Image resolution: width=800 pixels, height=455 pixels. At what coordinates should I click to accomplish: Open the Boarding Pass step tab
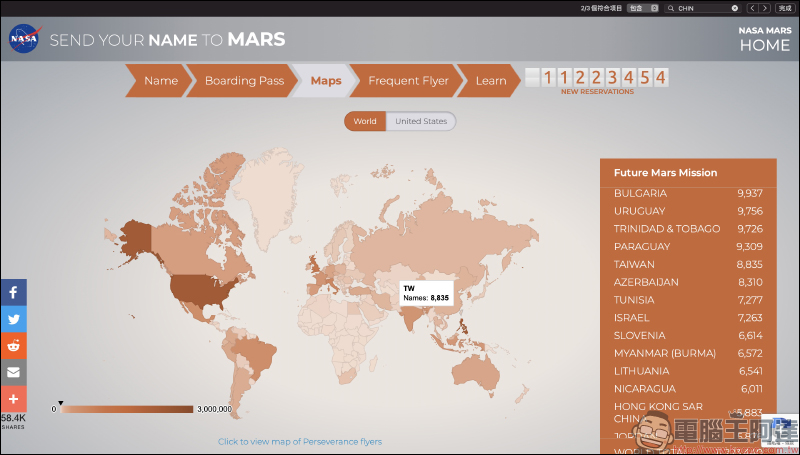243,81
